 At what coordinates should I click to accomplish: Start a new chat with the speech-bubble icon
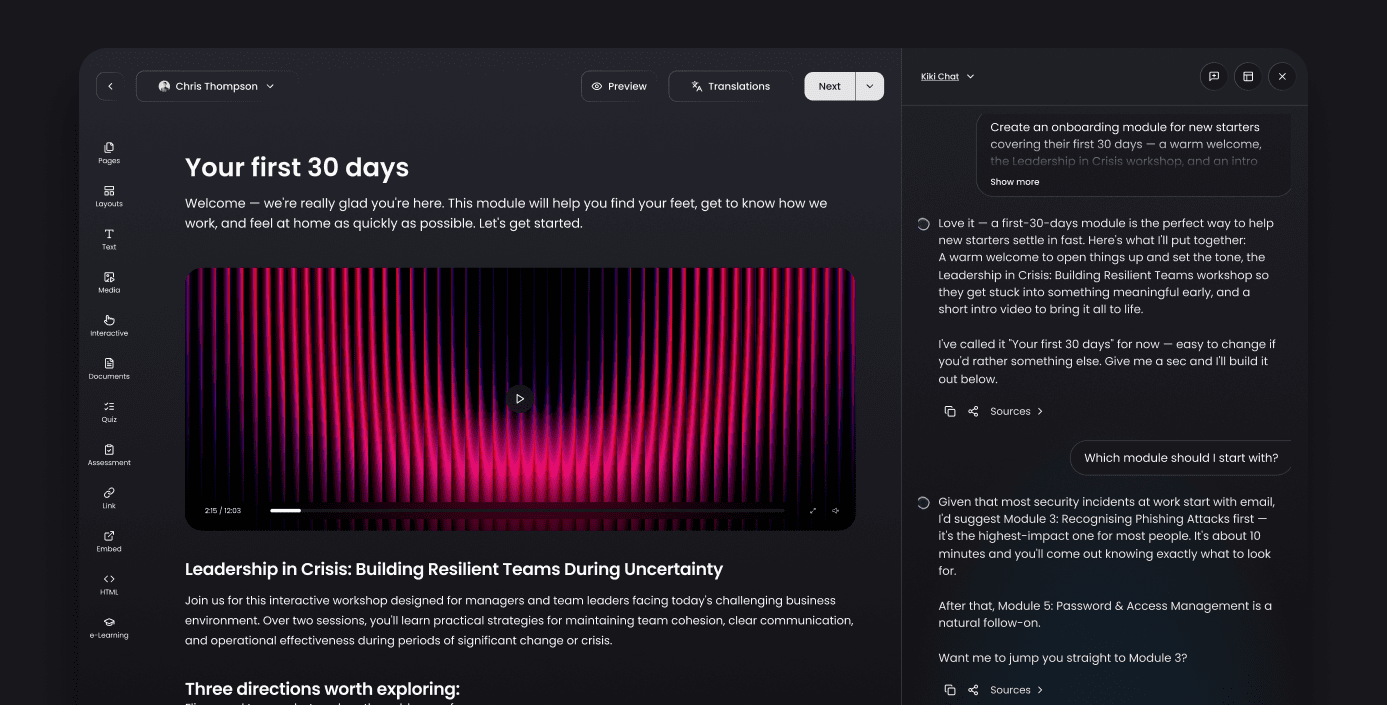tap(1214, 76)
